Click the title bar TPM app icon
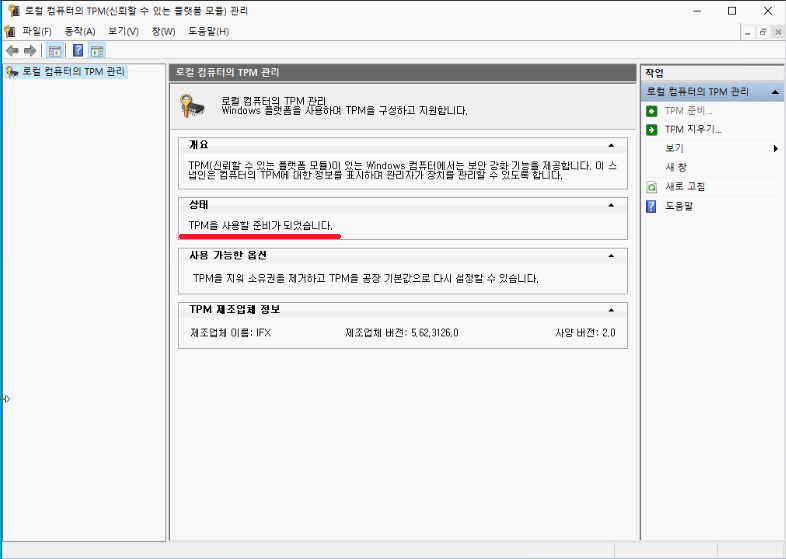786x559 pixels. pos(14,11)
